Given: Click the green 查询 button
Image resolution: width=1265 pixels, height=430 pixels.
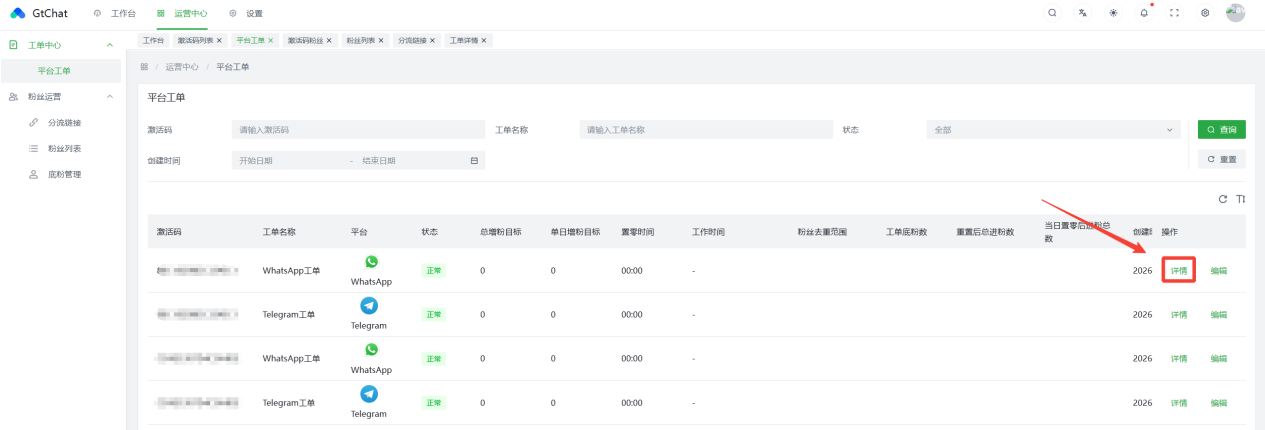Looking at the screenshot, I should (x=1221, y=130).
